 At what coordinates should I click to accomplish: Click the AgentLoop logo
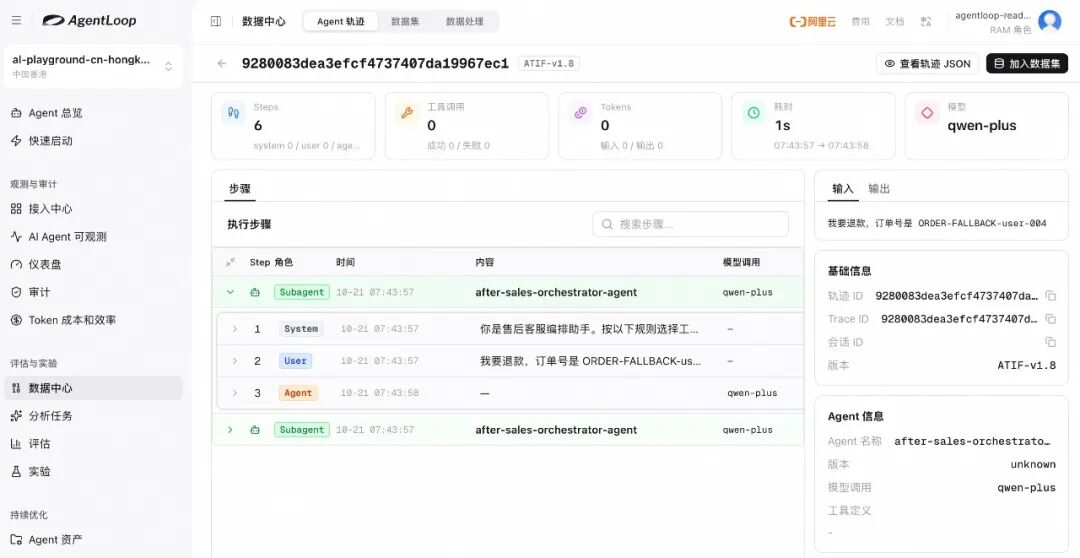(89, 21)
